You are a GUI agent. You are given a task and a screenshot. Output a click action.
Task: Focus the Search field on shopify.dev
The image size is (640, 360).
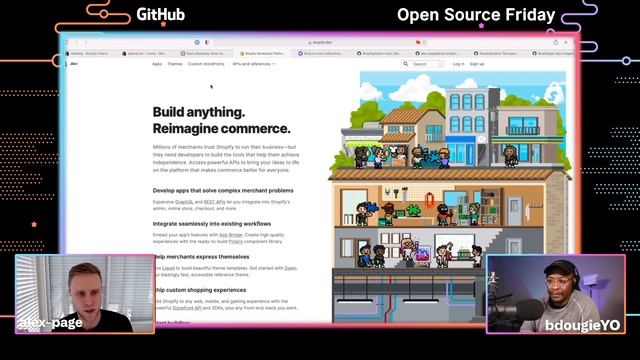pos(423,64)
